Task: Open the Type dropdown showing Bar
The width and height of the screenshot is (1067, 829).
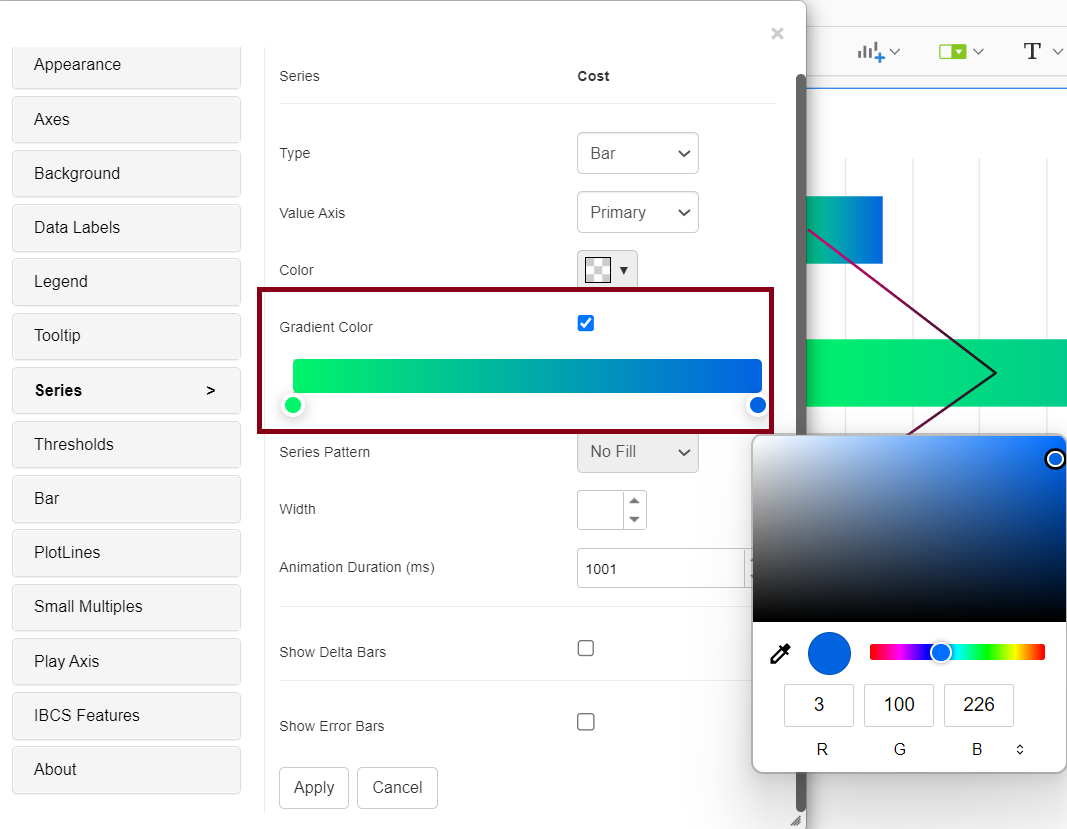Action: 637,153
